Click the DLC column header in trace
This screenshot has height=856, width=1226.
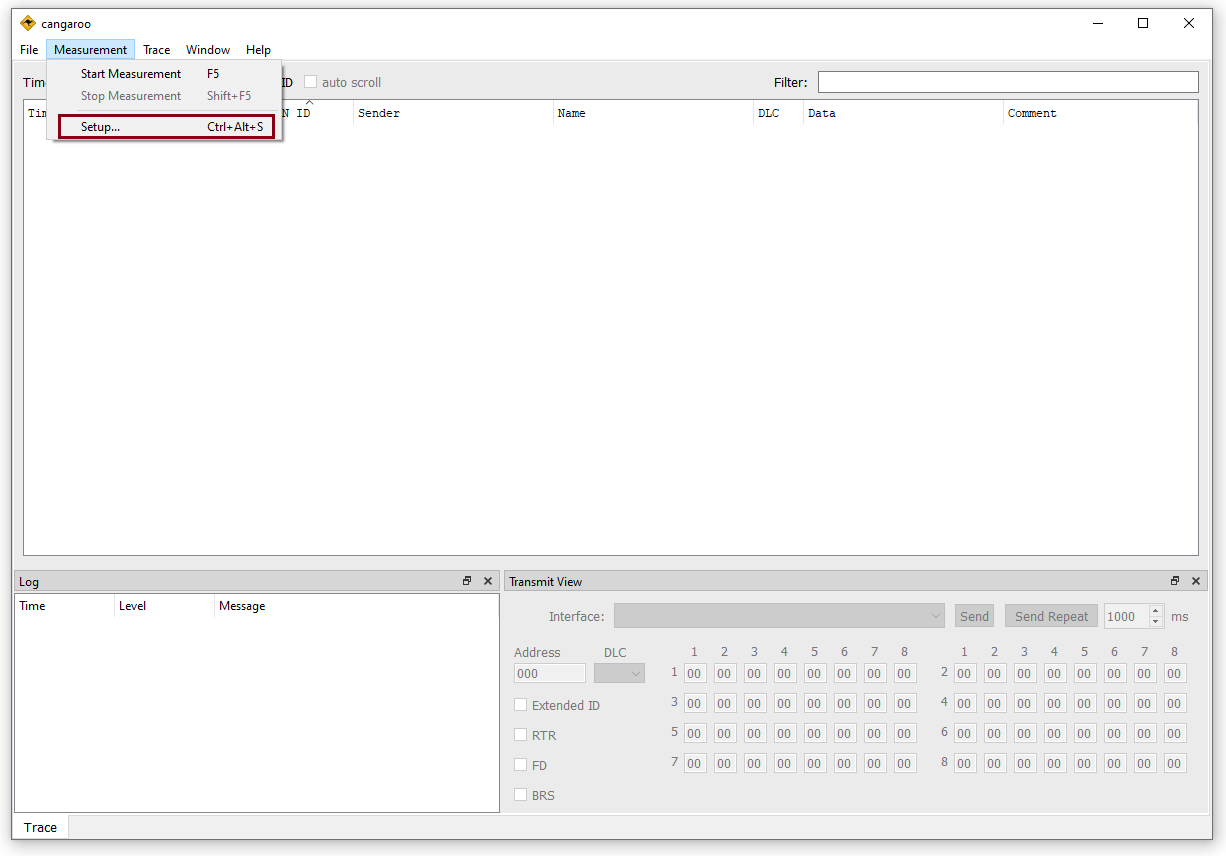[778, 113]
